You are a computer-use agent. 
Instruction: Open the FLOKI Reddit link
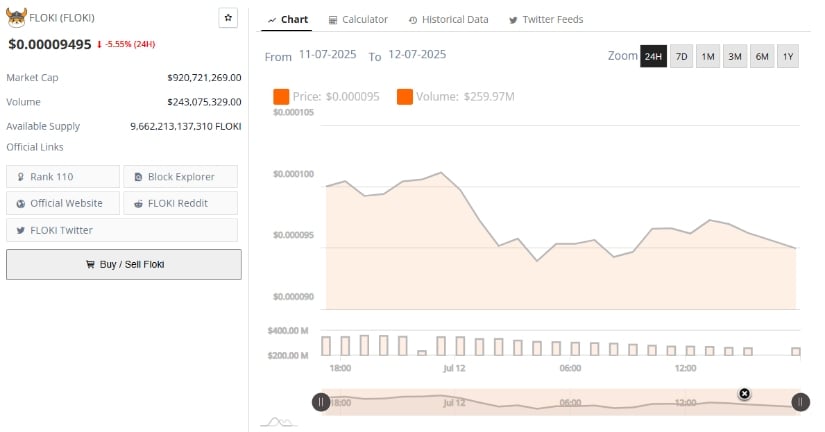(180, 203)
